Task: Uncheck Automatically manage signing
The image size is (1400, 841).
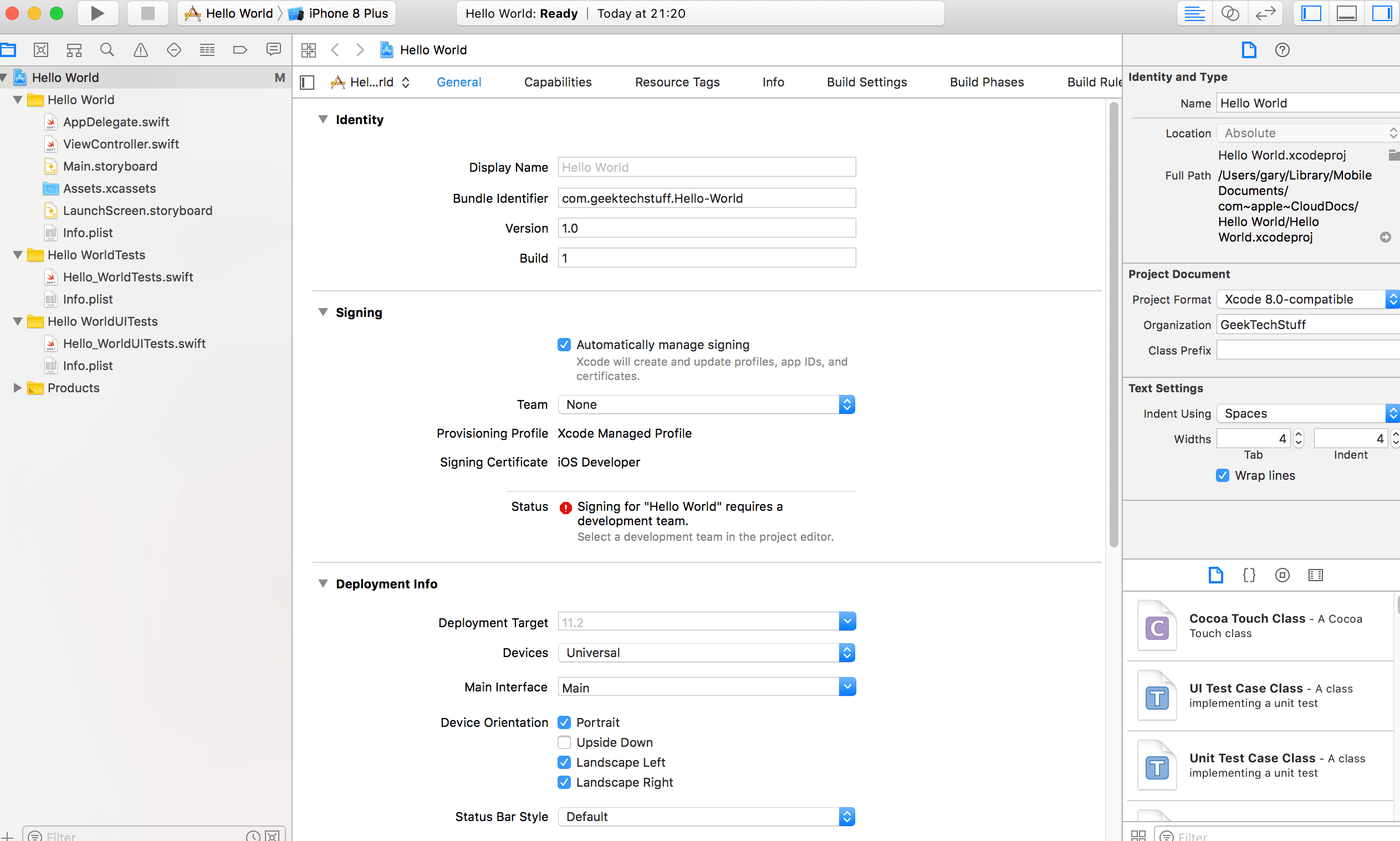Action: tap(564, 345)
